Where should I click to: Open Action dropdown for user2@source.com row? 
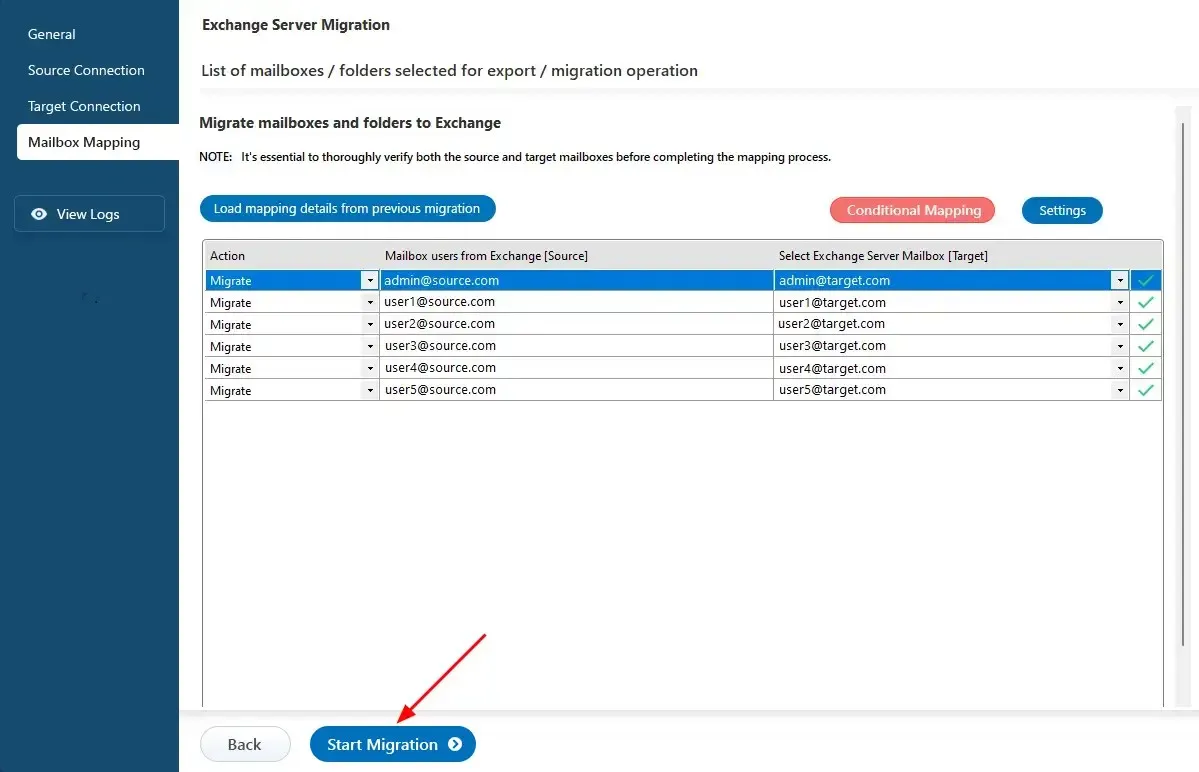(x=369, y=324)
